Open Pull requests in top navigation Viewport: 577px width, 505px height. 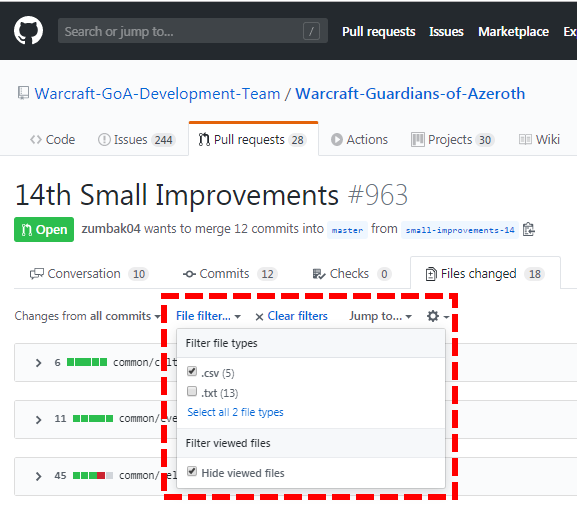(x=379, y=31)
